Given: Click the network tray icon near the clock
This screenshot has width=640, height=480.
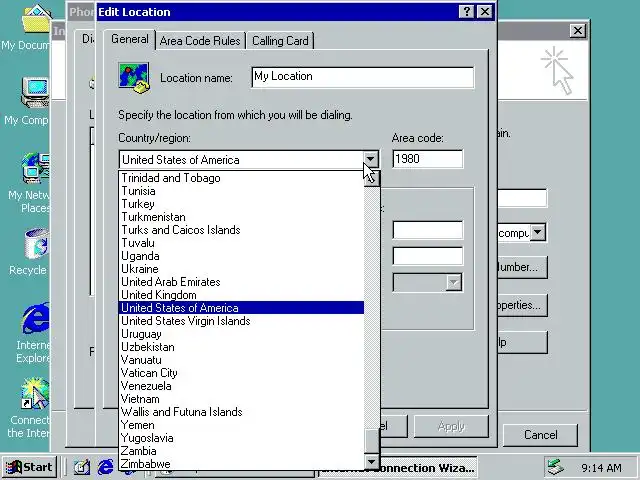Looking at the screenshot, I should click(555, 467).
